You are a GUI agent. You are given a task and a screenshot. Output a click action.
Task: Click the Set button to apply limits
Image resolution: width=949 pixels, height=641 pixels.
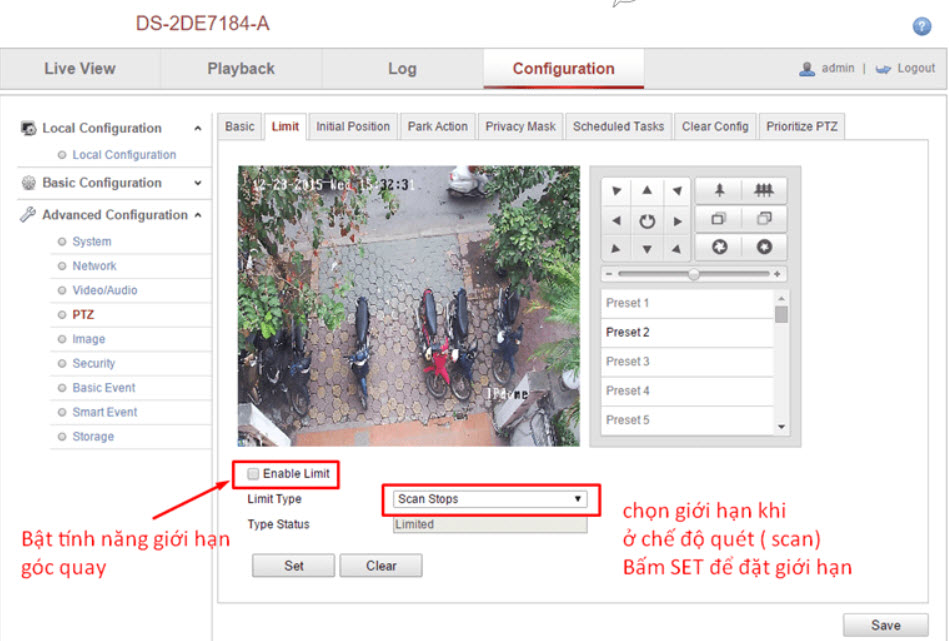coord(292,565)
